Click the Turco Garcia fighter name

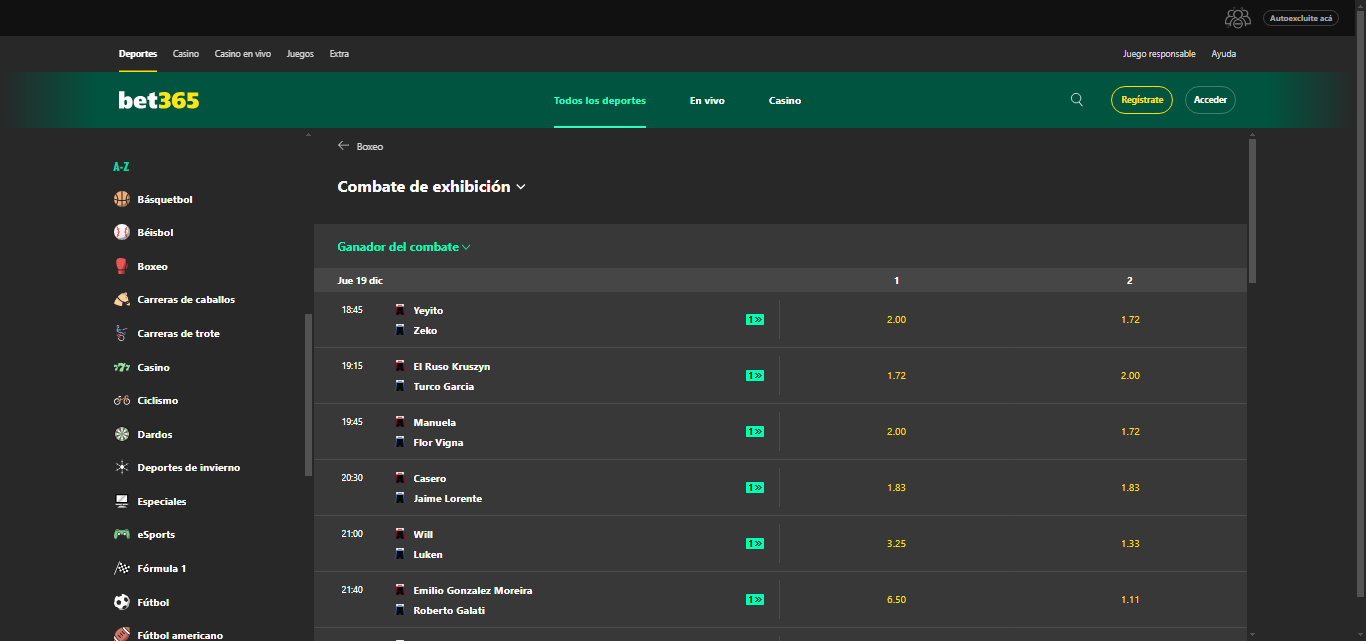click(x=444, y=386)
